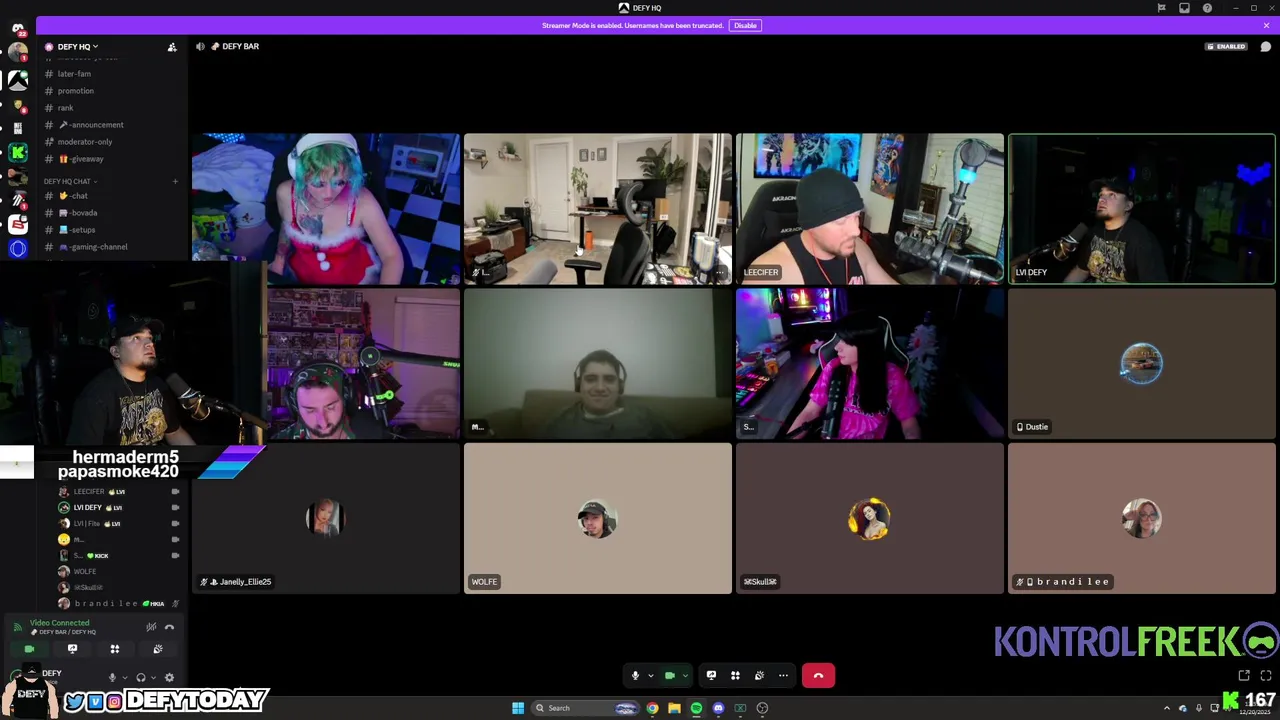The width and height of the screenshot is (1280, 720).
Task: Open output device arrow beside user panel headphones
Action: click(x=152, y=677)
